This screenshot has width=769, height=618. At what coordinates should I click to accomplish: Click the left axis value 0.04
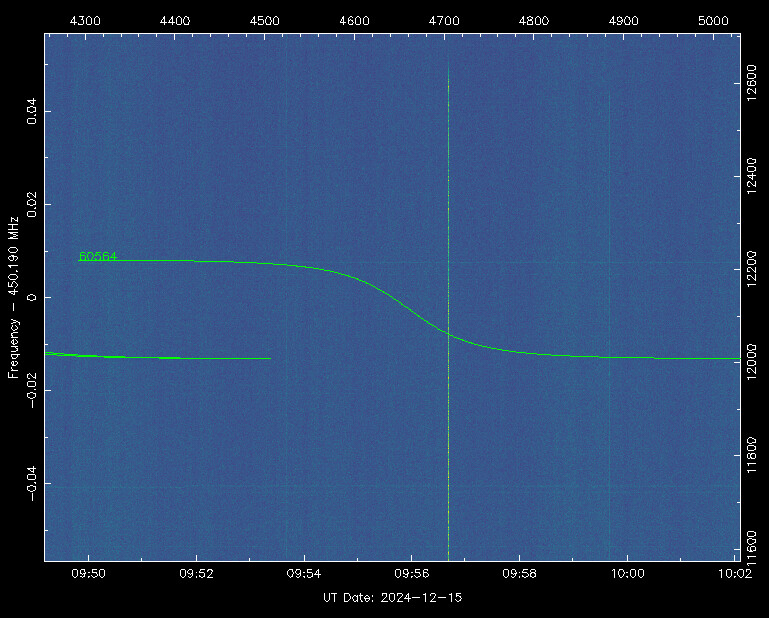click(32, 111)
